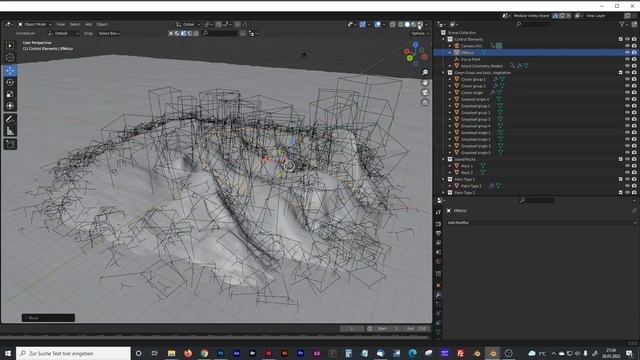Open outliner filter dropdown
This screenshot has height=360, width=640.
click(x=623, y=24)
